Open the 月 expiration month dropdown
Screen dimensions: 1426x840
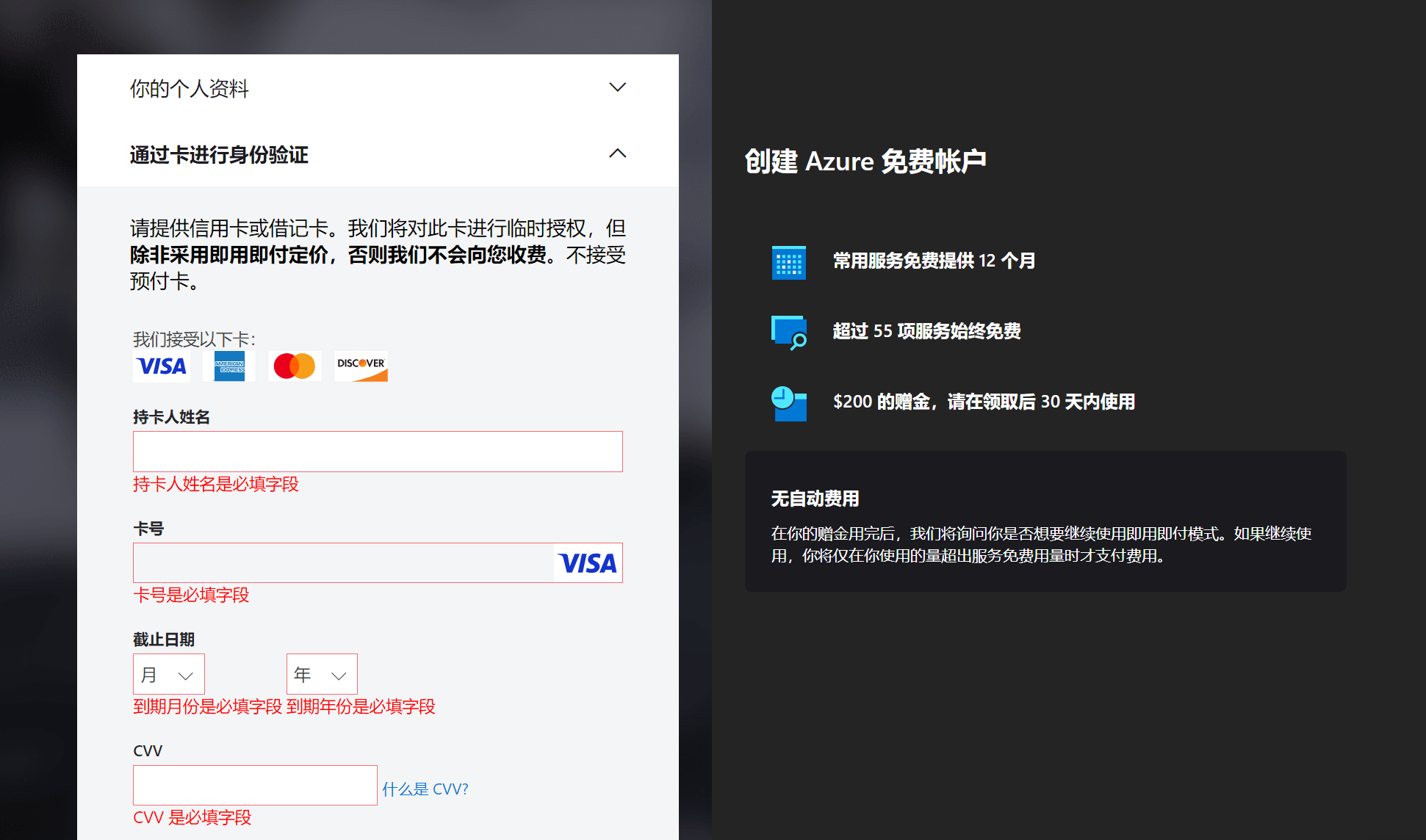(169, 674)
